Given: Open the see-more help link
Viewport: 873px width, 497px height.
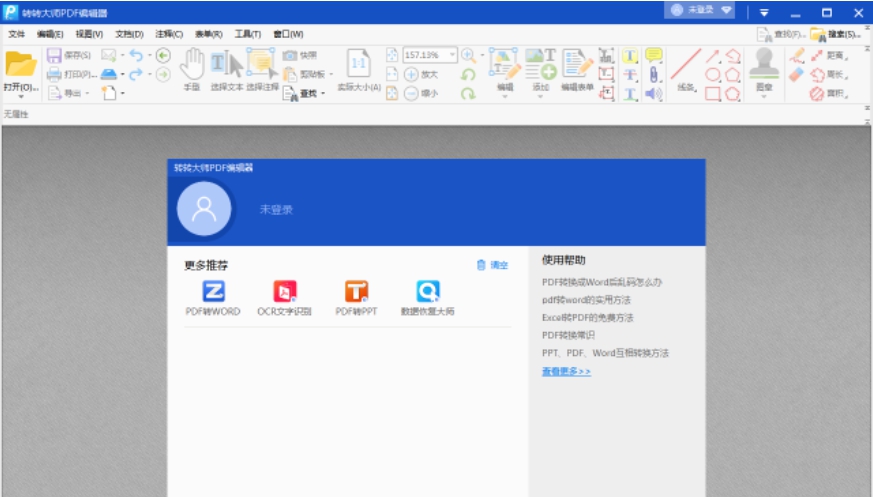Looking at the screenshot, I should (566, 371).
